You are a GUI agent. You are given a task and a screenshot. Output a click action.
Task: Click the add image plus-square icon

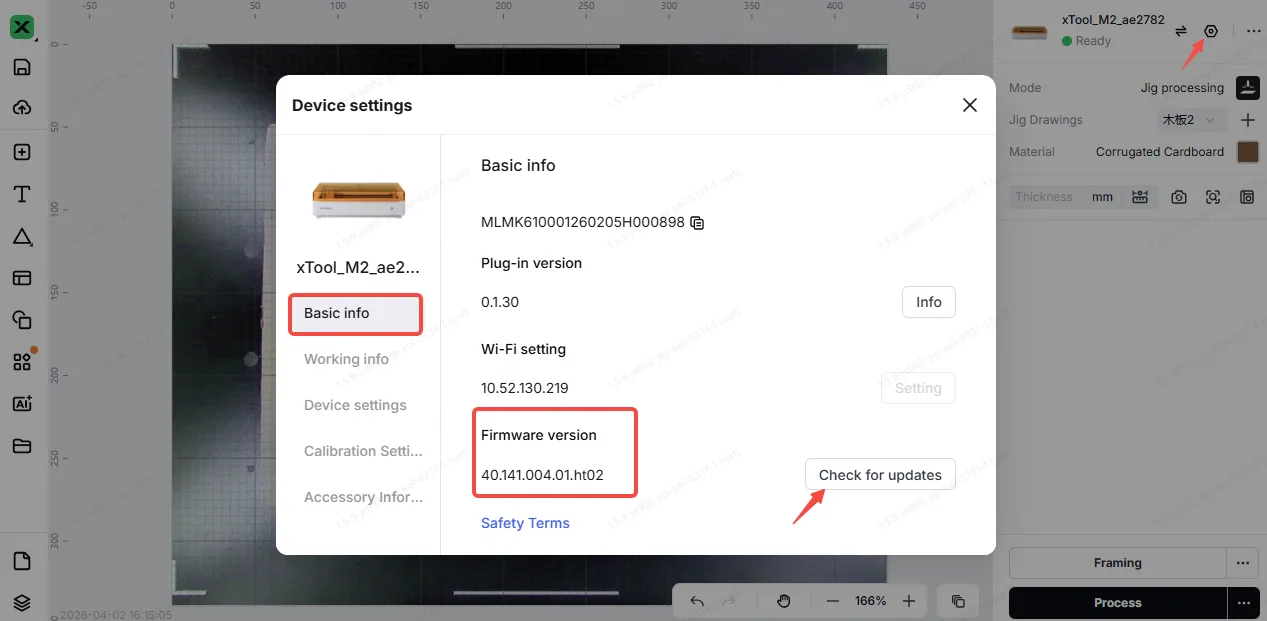(x=22, y=152)
